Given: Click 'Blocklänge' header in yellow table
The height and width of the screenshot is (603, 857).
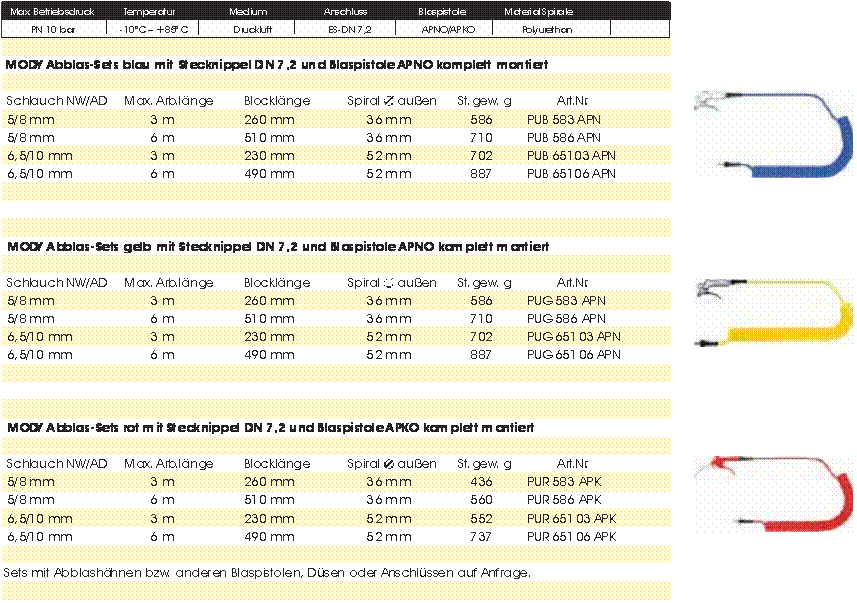Looking at the screenshot, I should point(277,283).
